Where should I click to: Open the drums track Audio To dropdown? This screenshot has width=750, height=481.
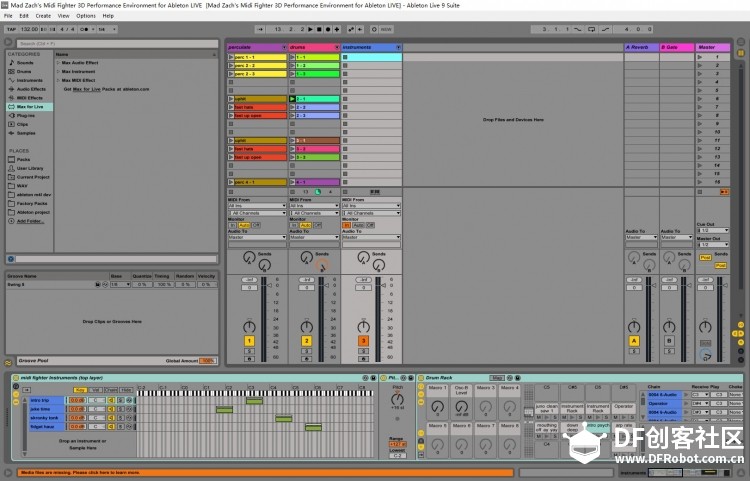pyautogui.click(x=314, y=237)
